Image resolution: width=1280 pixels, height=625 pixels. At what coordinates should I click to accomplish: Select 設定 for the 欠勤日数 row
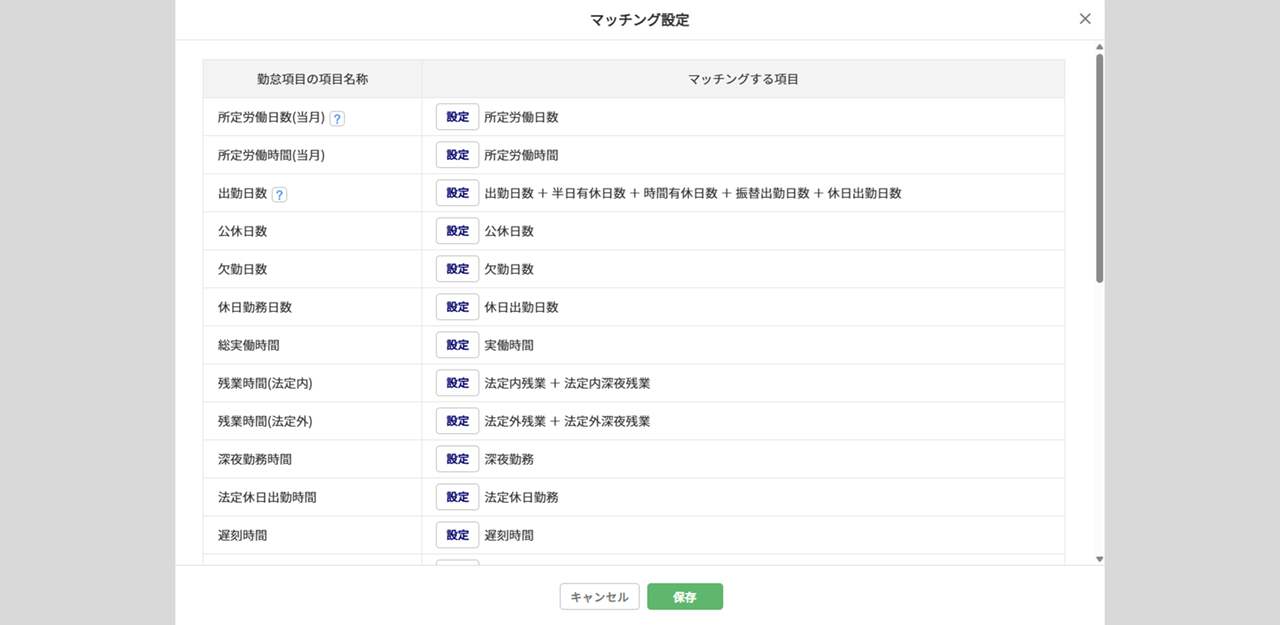[457, 269]
